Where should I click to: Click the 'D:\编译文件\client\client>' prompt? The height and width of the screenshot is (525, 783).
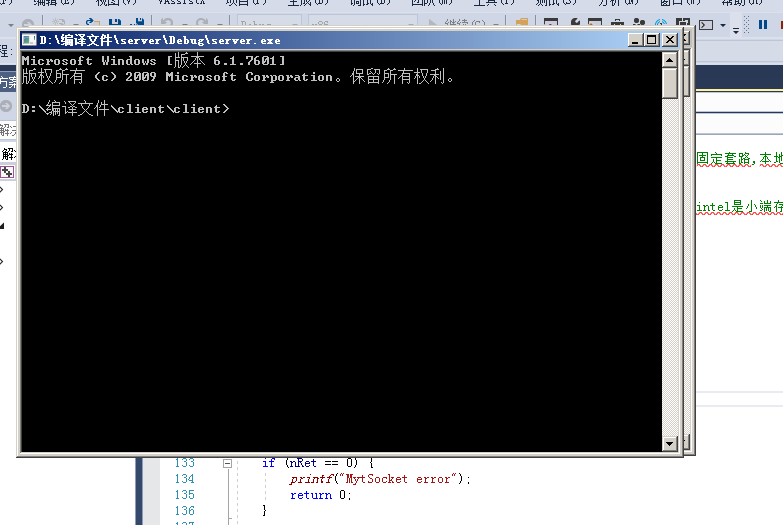[125, 108]
